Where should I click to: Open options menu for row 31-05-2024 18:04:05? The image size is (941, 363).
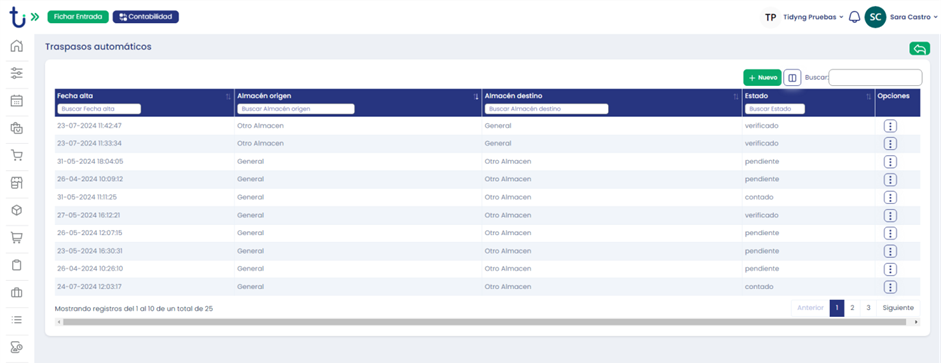891,162
